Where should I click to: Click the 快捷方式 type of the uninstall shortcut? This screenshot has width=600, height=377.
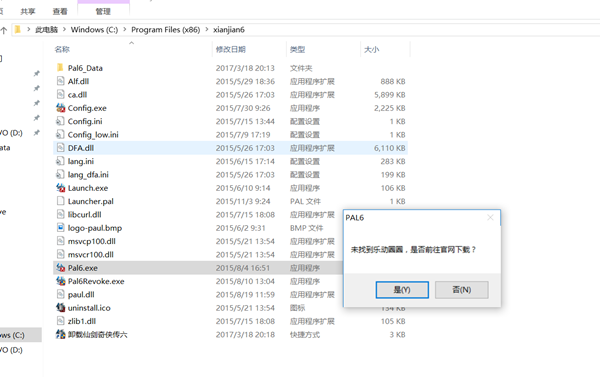[x=305, y=335]
